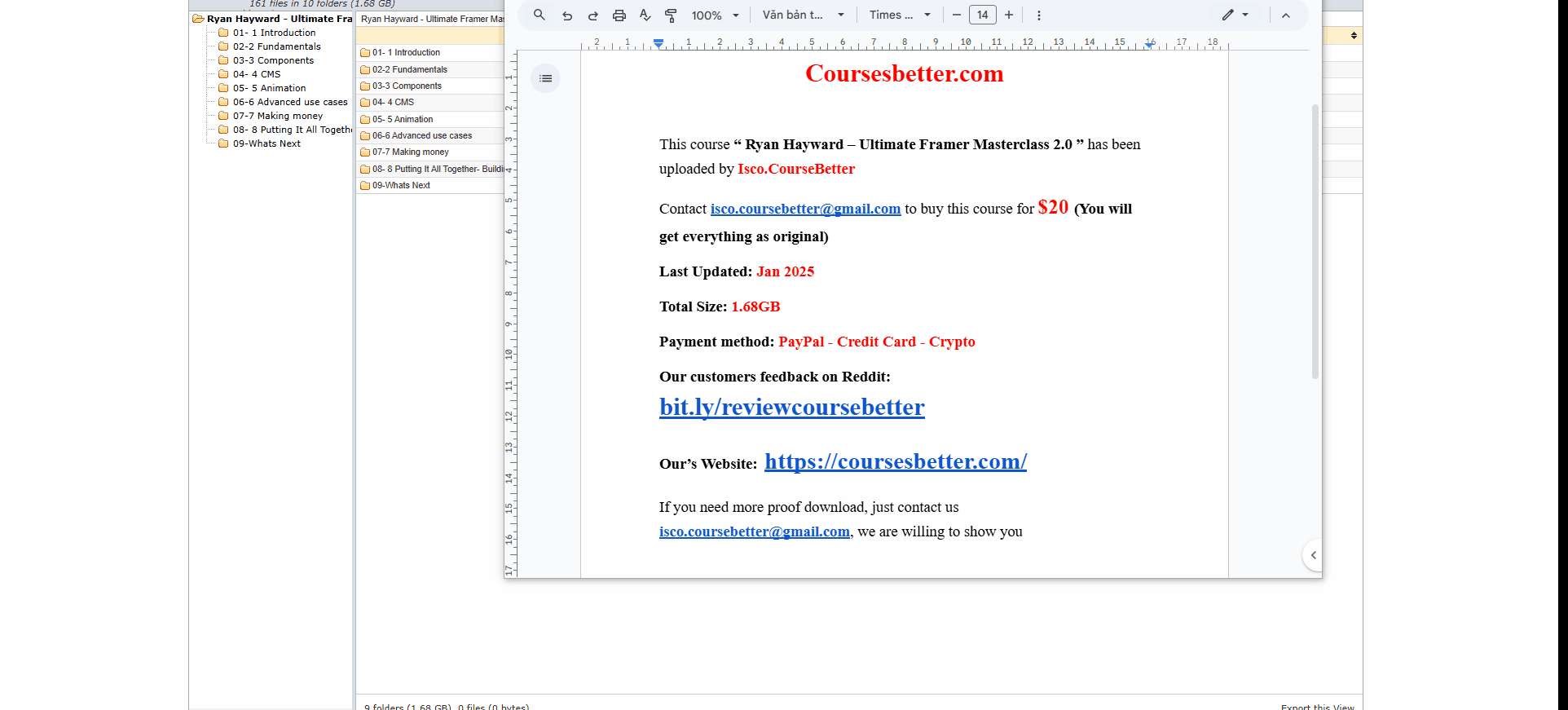The height and width of the screenshot is (710, 1568).
Task: Click '06-6 Advanced use cases' row in file list
Action: [x=430, y=135]
